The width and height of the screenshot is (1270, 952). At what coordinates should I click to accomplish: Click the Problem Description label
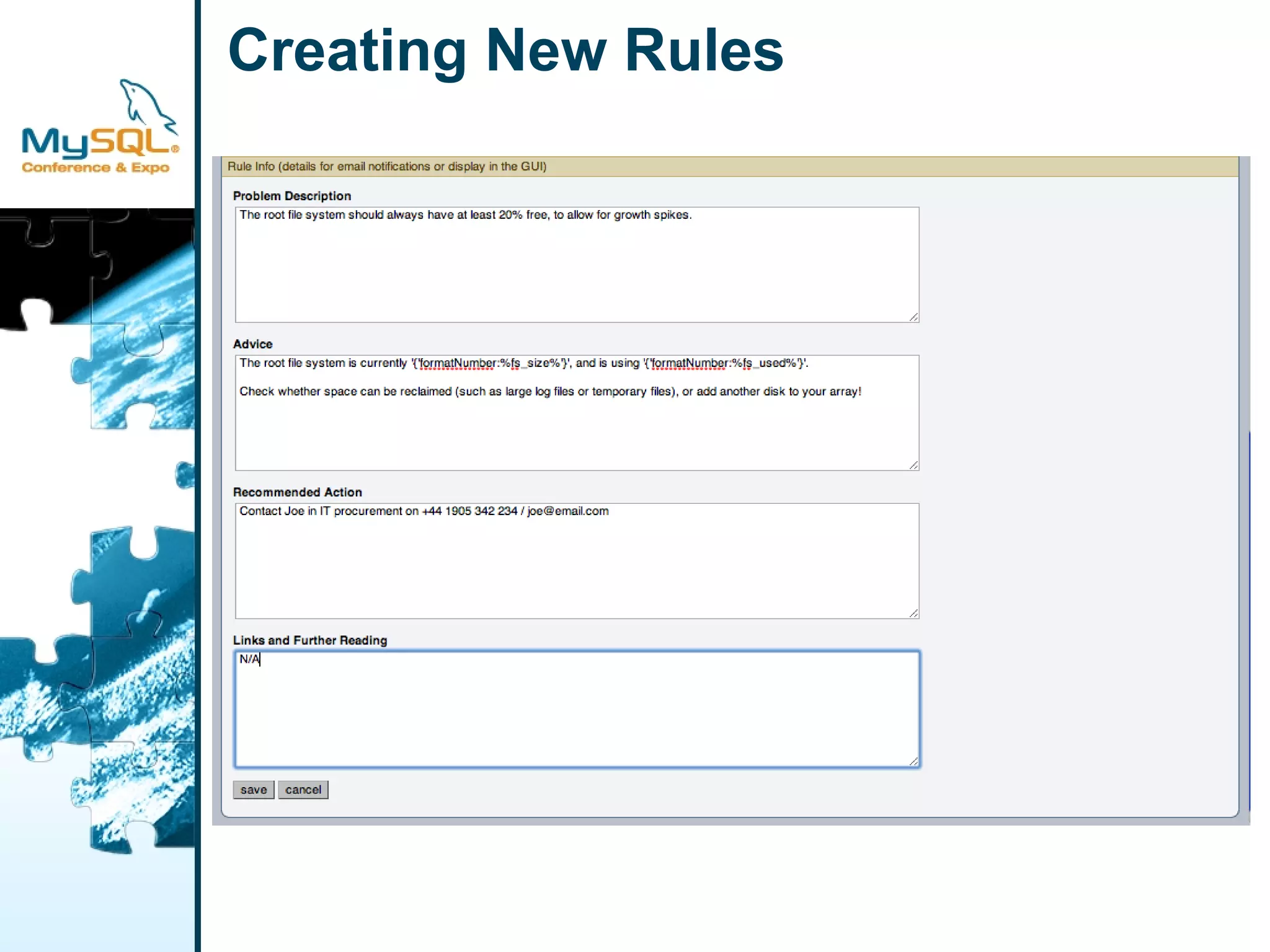click(291, 196)
